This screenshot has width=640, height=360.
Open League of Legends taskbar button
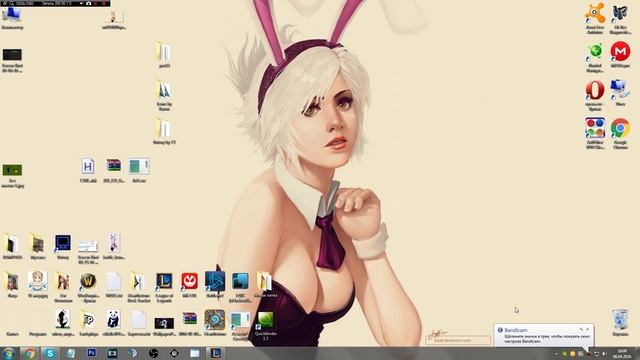tap(216, 353)
